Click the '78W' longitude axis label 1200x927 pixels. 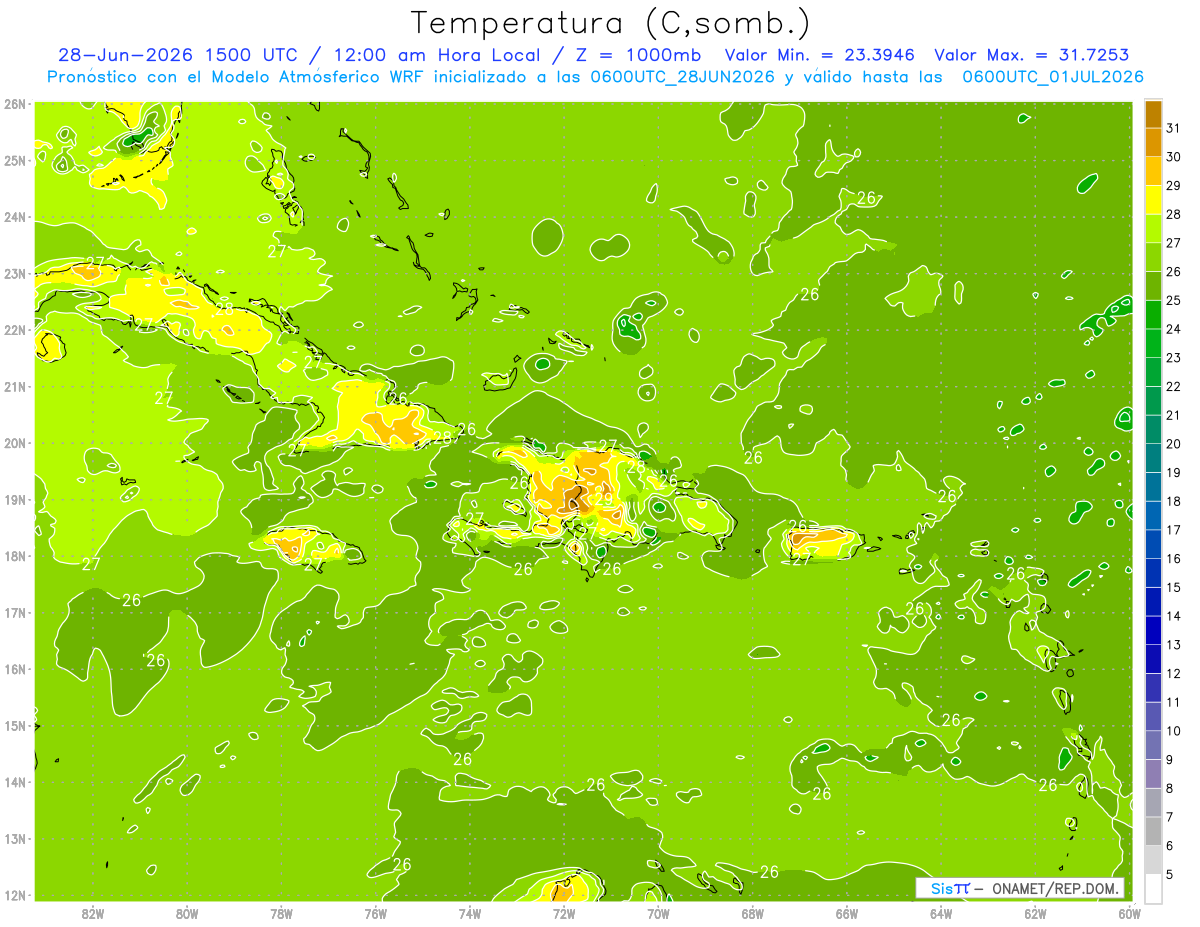(281, 913)
